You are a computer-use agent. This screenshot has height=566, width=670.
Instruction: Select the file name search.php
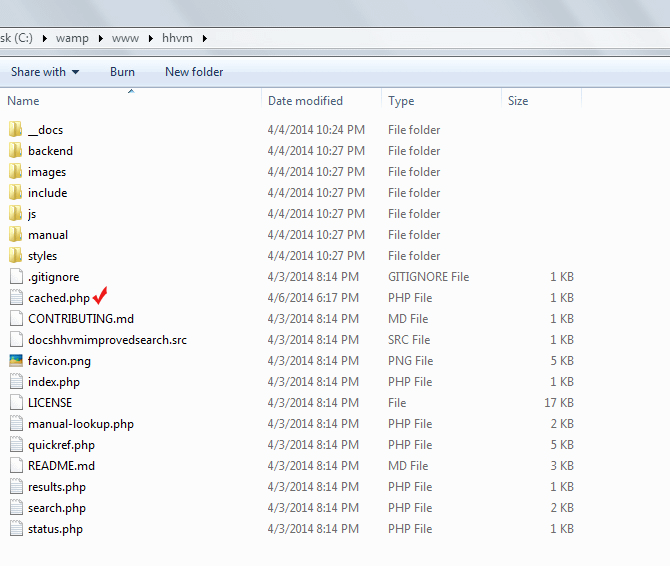[x=57, y=508]
